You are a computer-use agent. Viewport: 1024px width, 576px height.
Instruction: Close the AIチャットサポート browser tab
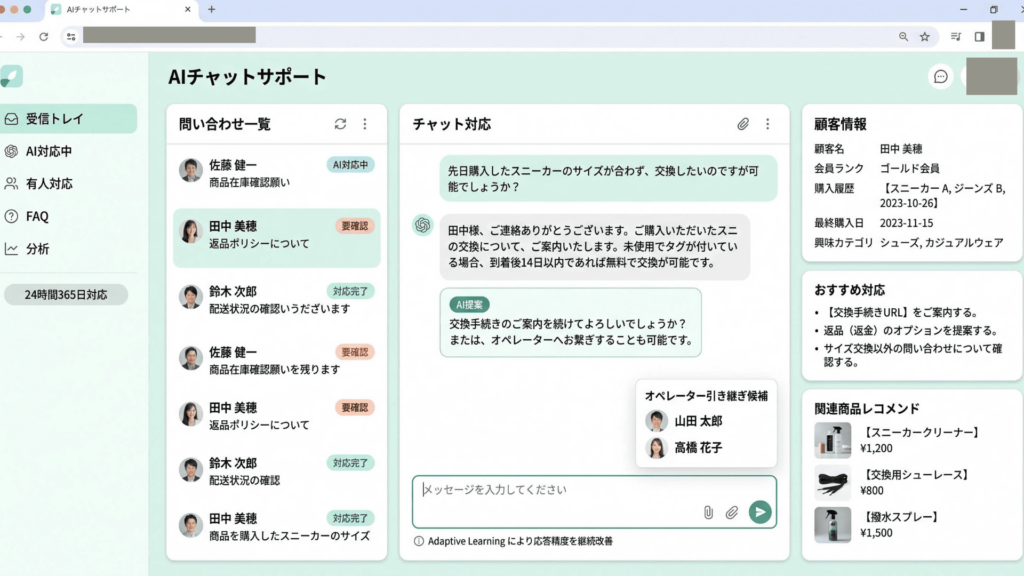188,9
